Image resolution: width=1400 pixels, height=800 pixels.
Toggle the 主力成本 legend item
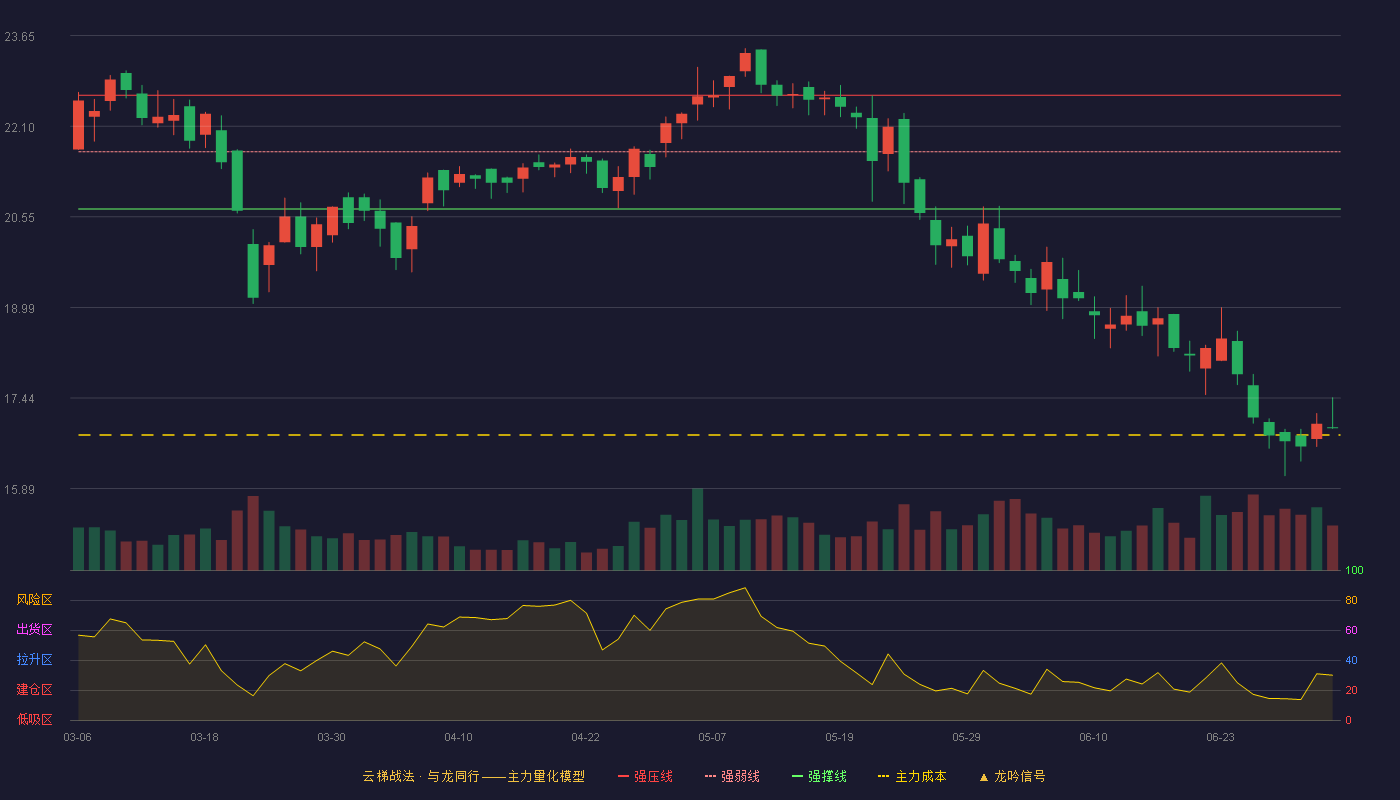coord(912,776)
